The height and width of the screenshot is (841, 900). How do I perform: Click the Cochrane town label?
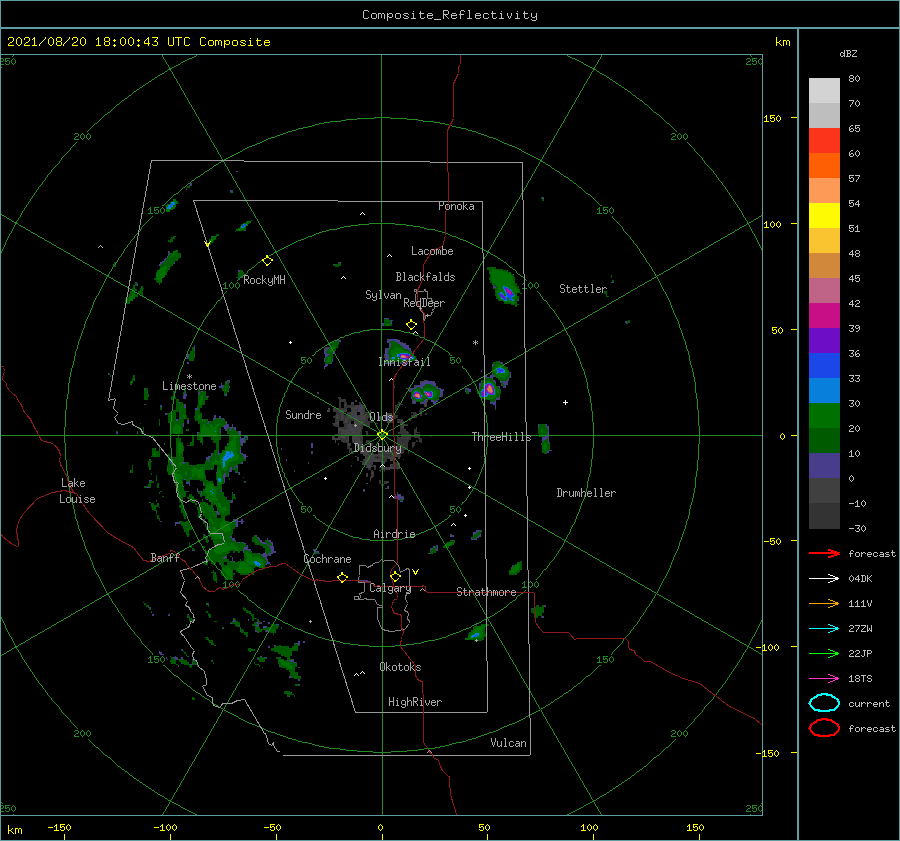point(327,559)
